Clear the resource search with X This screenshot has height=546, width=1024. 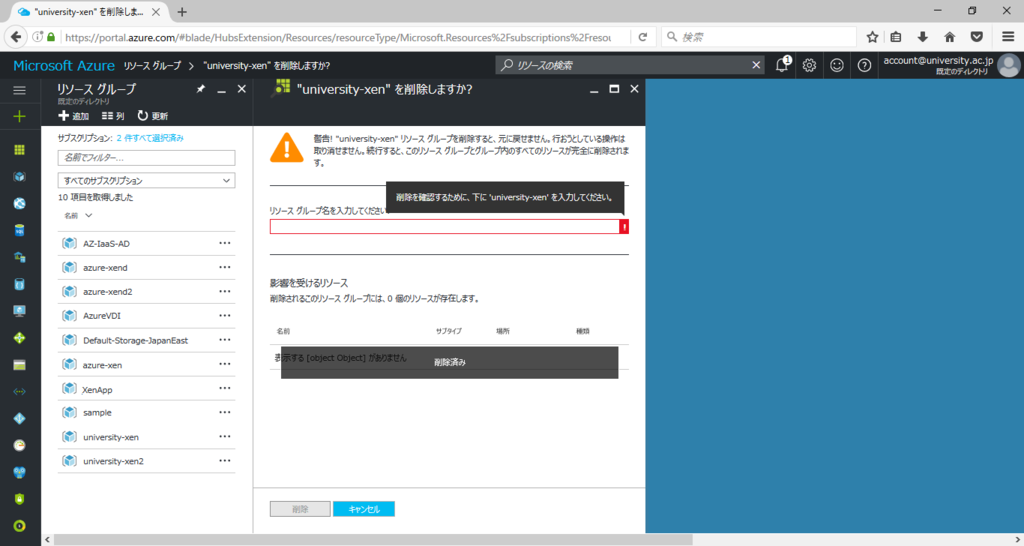point(756,65)
